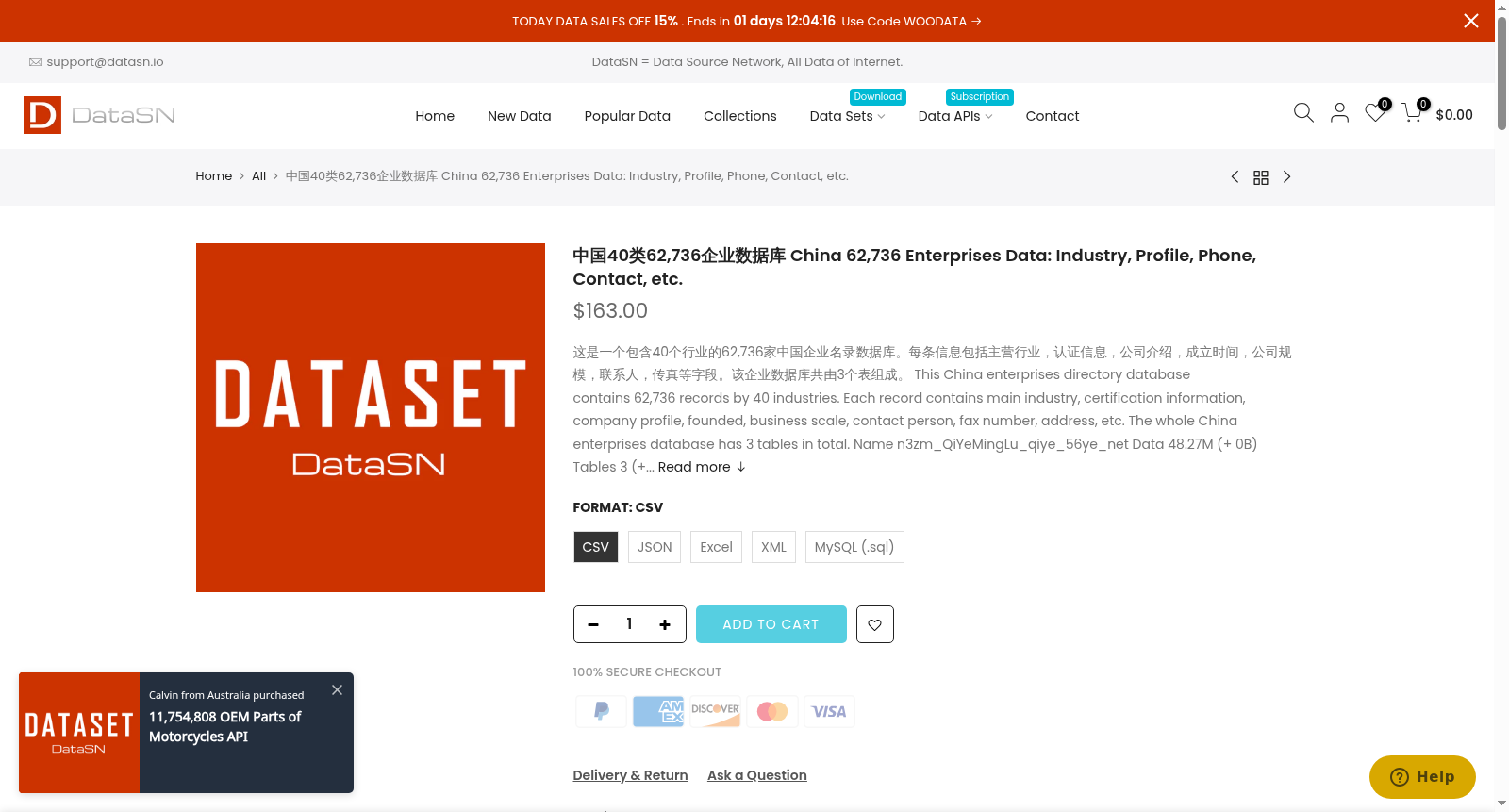Open the Home menu item
The image size is (1509, 812).
tap(435, 116)
